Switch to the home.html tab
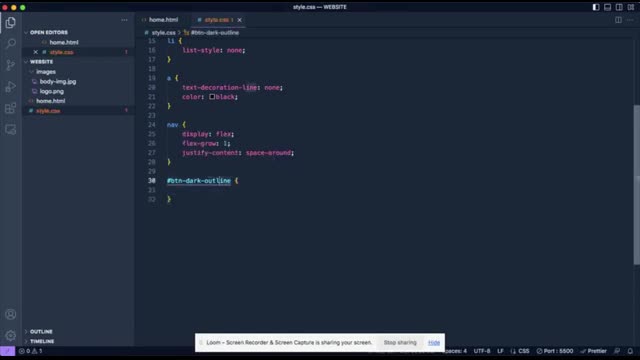640x360 pixels. [x=163, y=20]
